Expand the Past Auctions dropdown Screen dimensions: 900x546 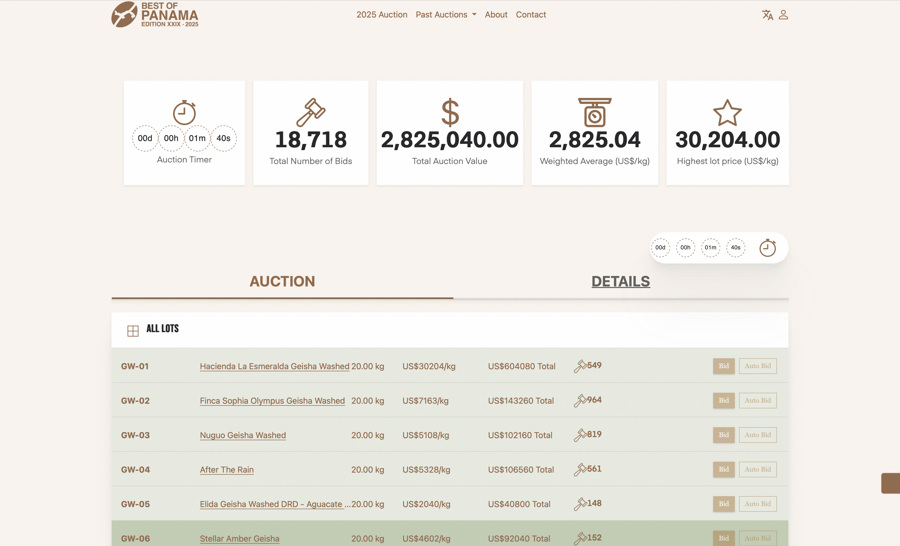coord(446,15)
